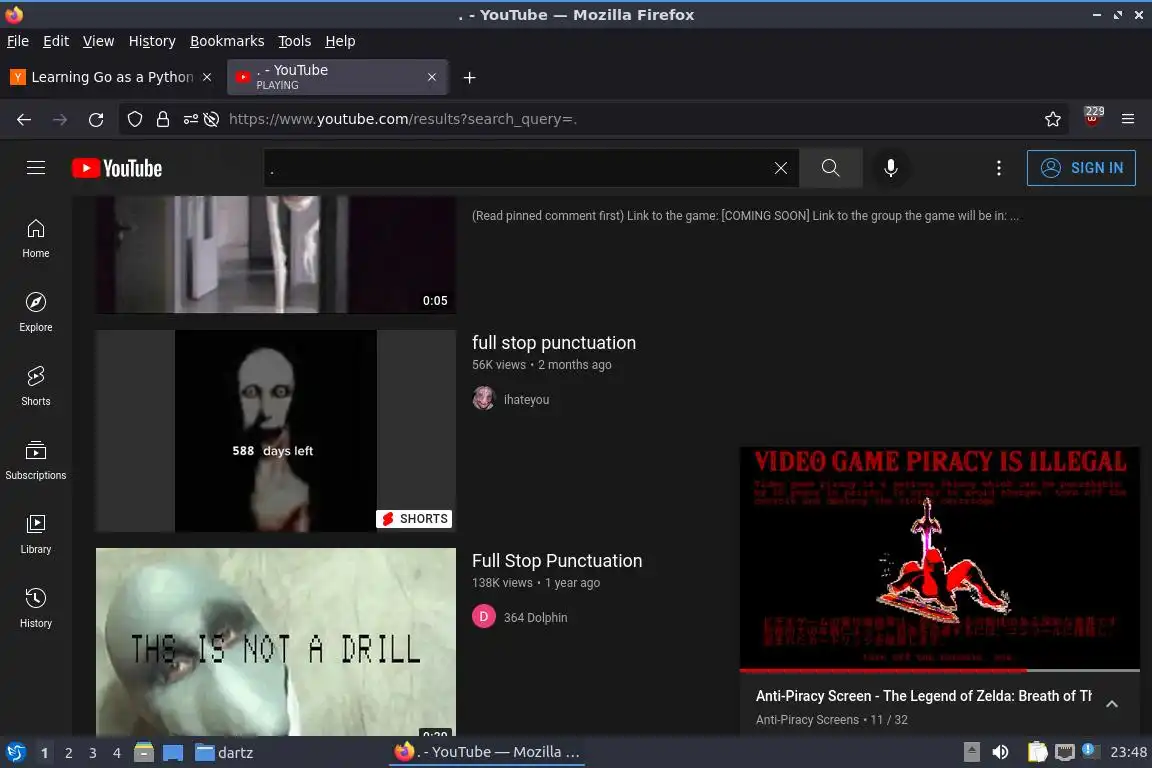This screenshot has width=1152, height=768.
Task: Open Home in YouTube sidebar
Action: pyautogui.click(x=35, y=239)
